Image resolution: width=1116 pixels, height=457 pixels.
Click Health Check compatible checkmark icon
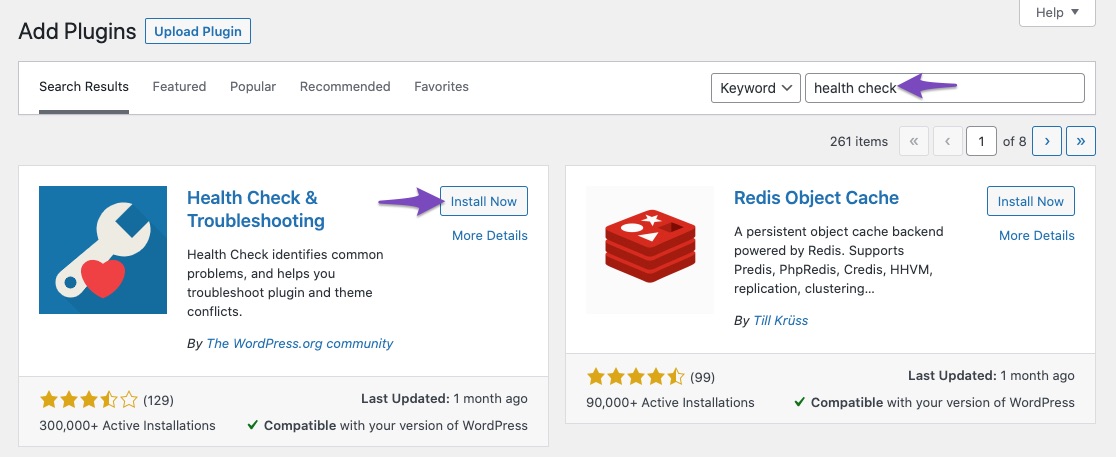252,426
